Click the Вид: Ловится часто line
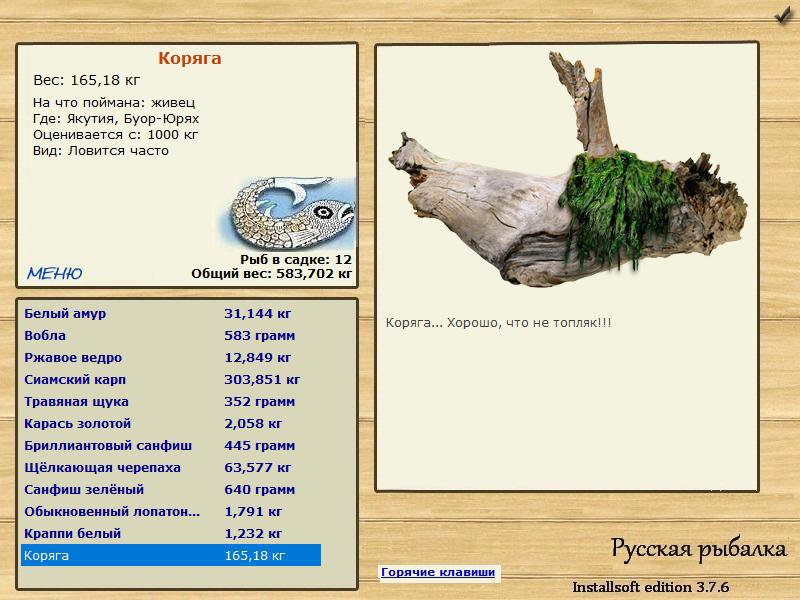 (x=101, y=151)
